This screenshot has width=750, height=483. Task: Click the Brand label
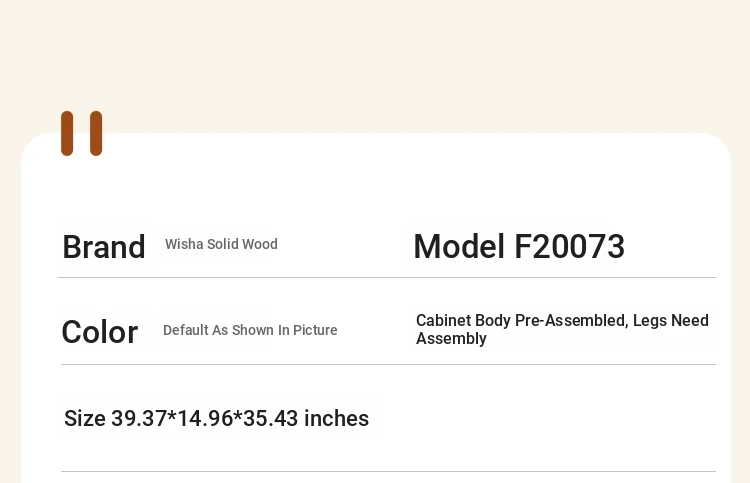pos(104,247)
